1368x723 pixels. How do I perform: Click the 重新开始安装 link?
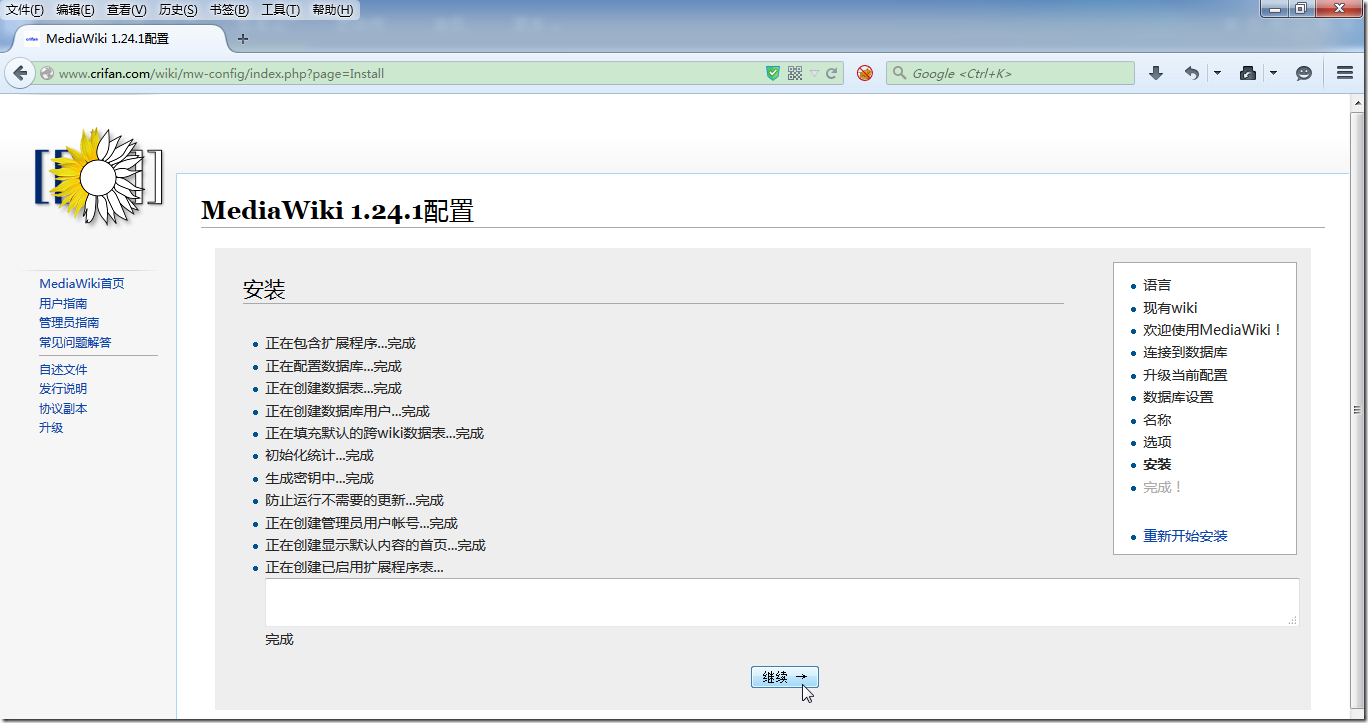[1185, 536]
